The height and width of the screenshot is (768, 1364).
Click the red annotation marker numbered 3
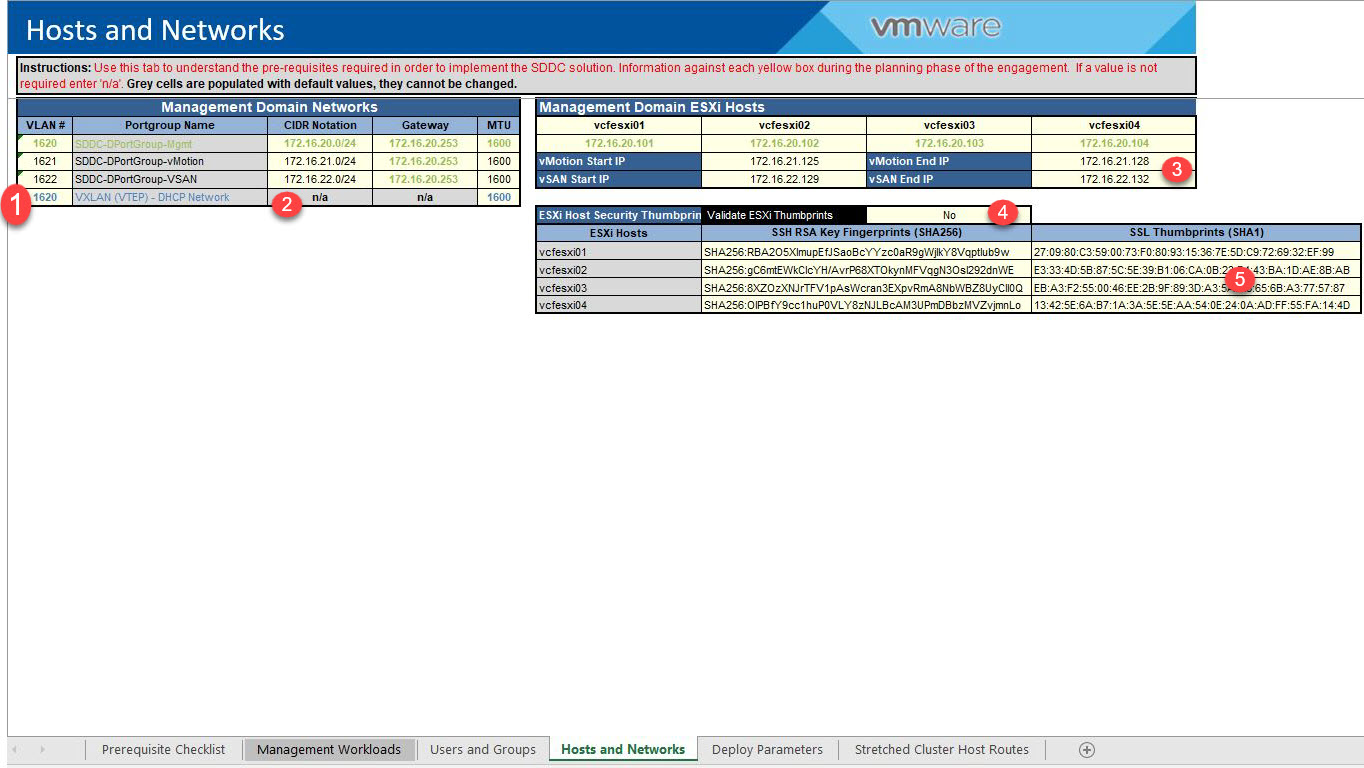(x=1178, y=170)
